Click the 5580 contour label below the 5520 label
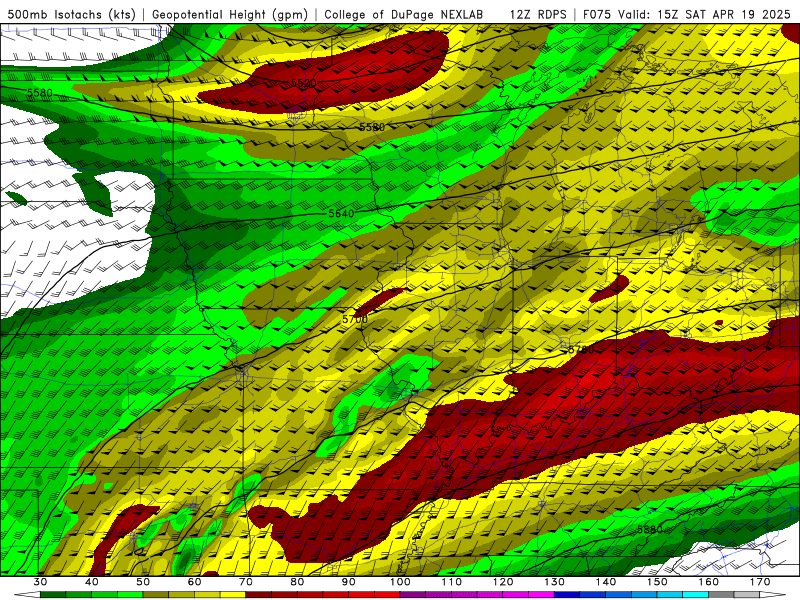This screenshot has height=600, width=800. (x=372, y=127)
